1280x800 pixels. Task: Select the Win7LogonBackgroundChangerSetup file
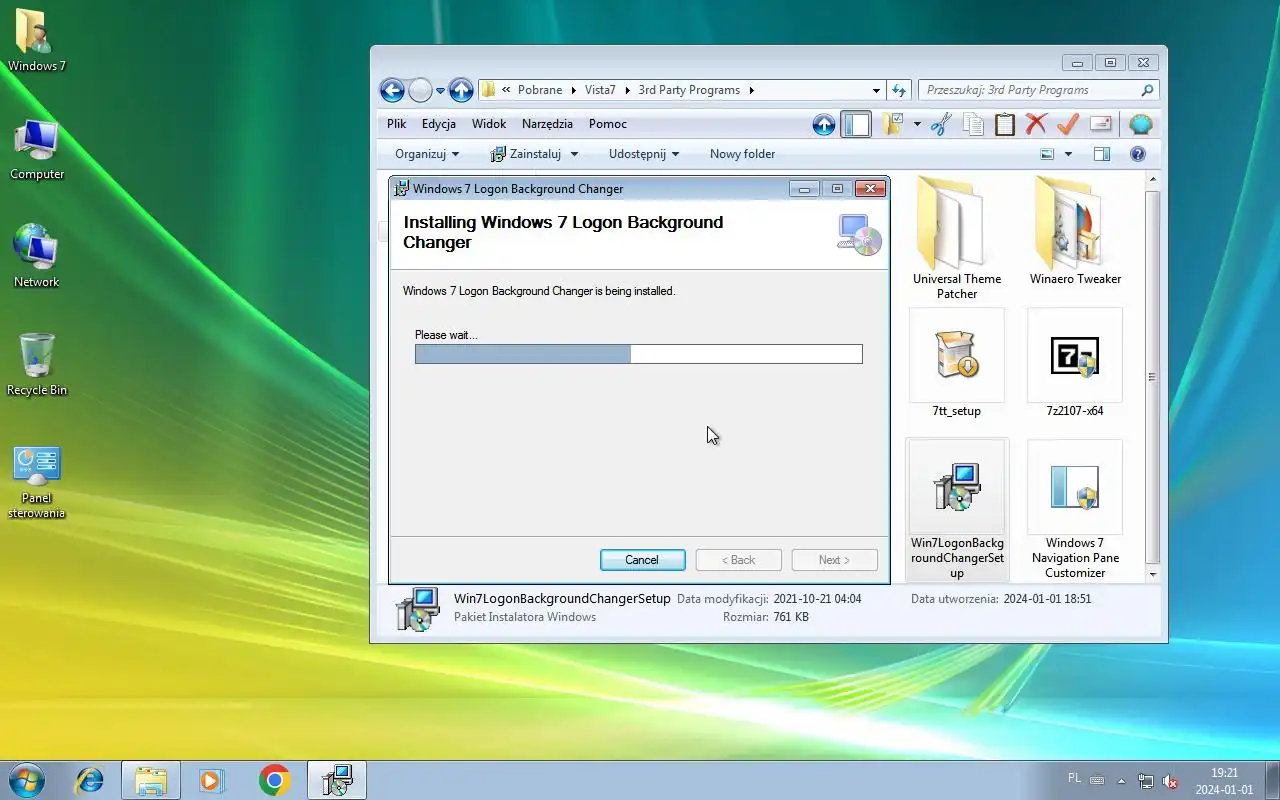[x=957, y=511]
